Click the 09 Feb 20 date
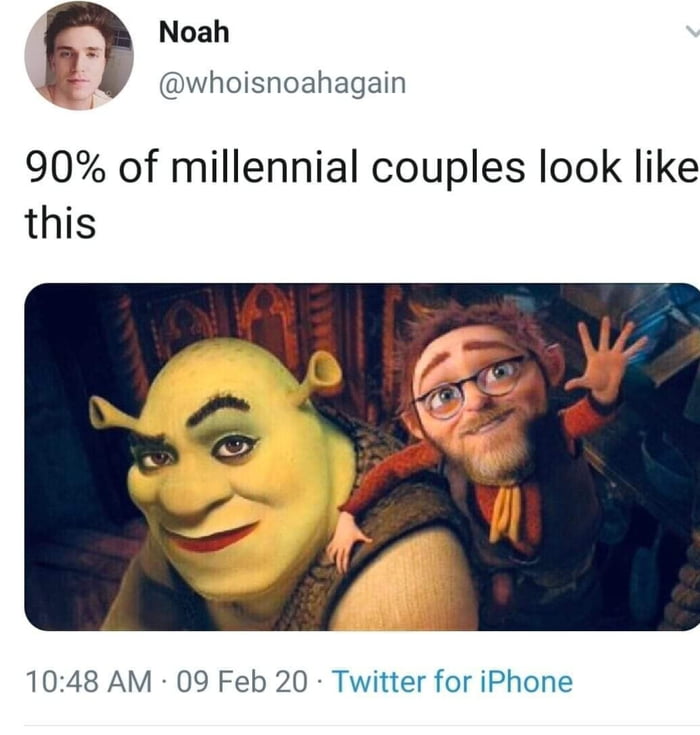Image resolution: width=700 pixels, height=735 pixels. [242, 681]
